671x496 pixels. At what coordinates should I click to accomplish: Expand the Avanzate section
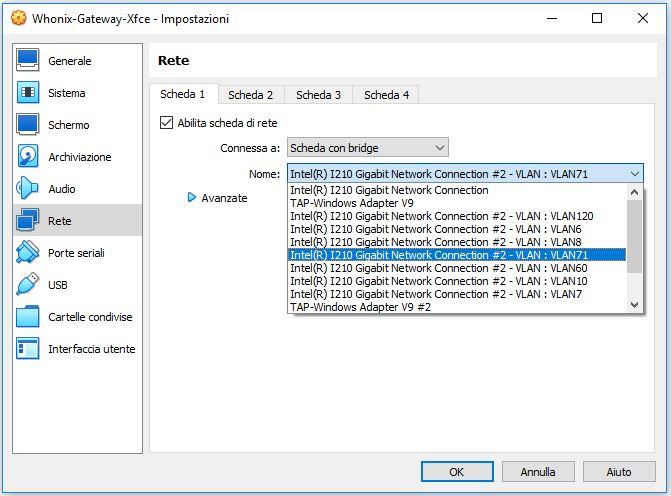(x=217, y=198)
